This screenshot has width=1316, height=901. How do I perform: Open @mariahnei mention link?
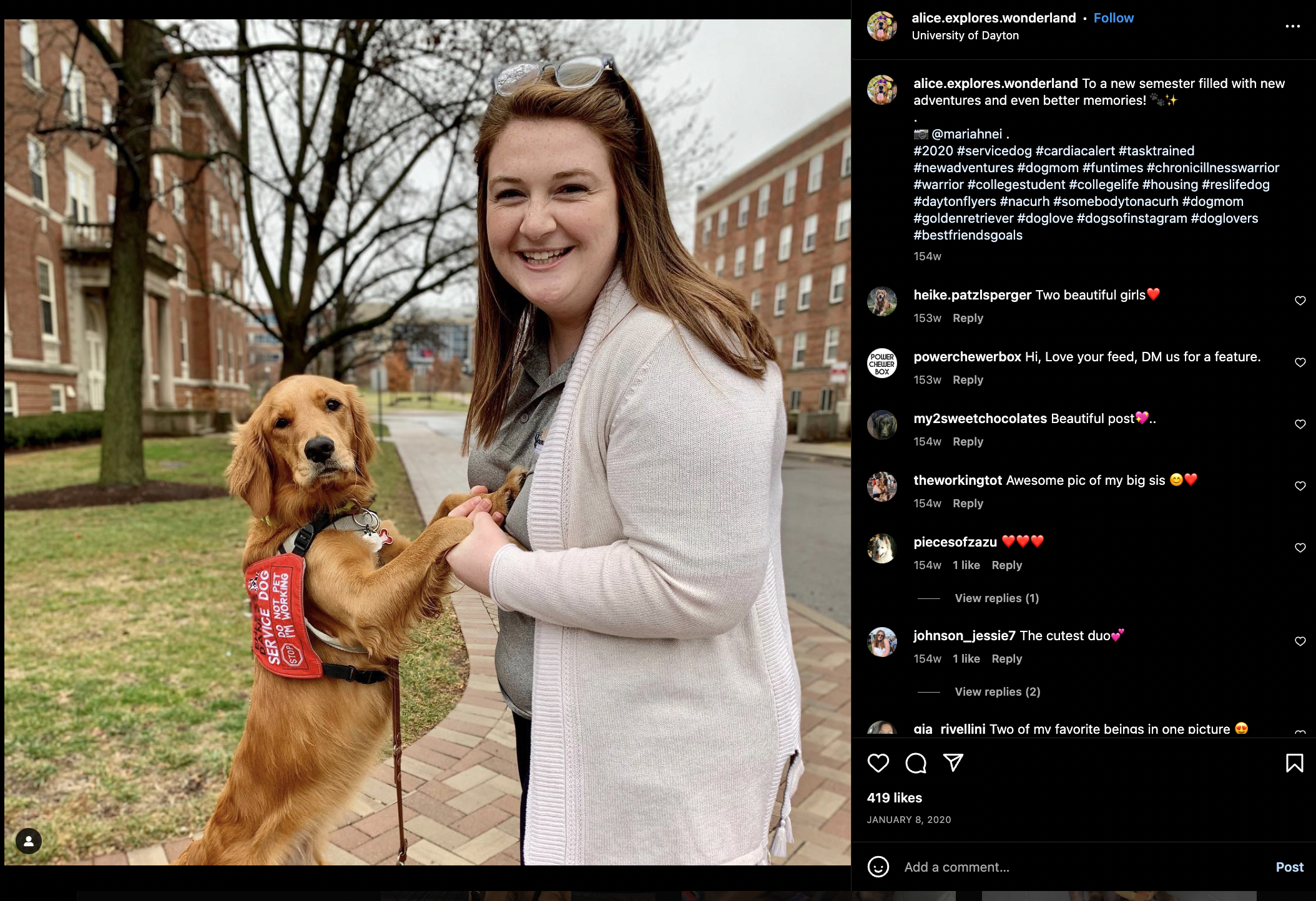coord(966,134)
